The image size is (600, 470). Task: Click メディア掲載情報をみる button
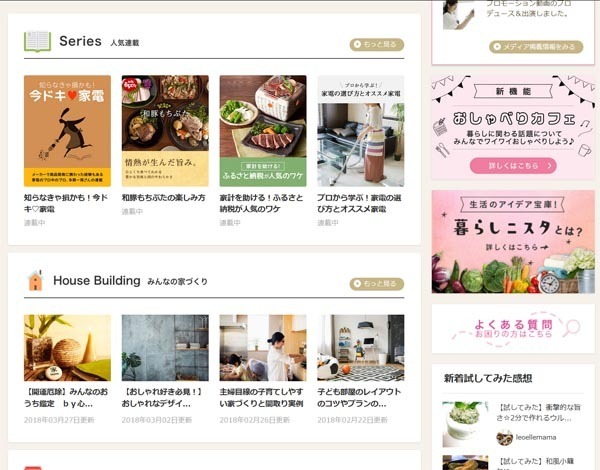pos(536,47)
